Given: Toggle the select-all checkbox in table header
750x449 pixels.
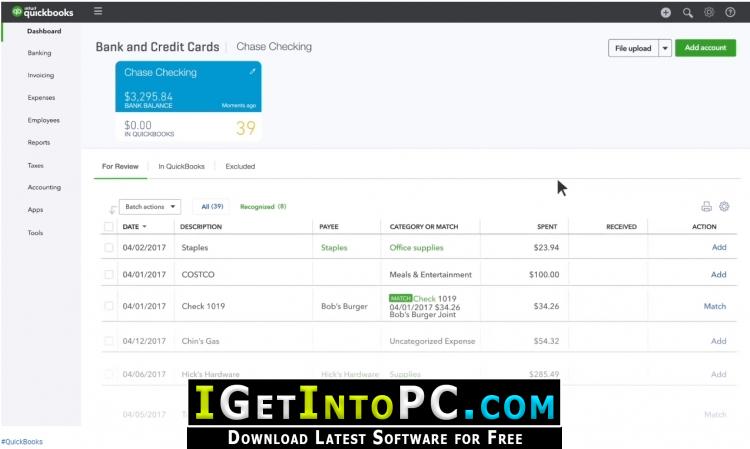Looking at the screenshot, I should [109, 227].
